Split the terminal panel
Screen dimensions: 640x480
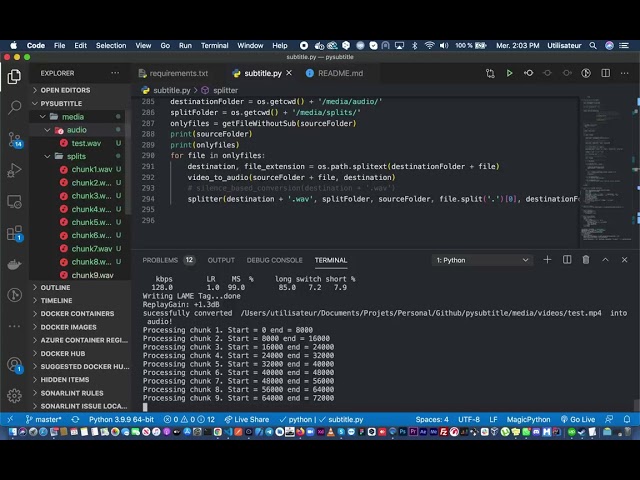point(567,260)
